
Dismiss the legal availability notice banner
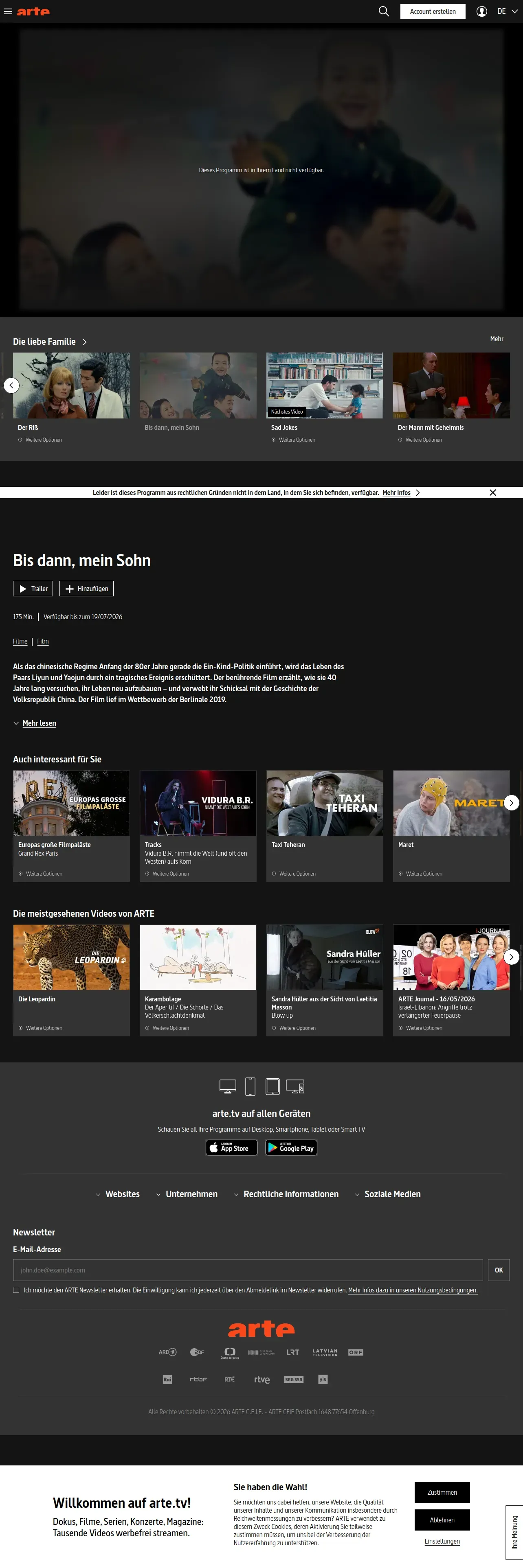(x=492, y=493)
